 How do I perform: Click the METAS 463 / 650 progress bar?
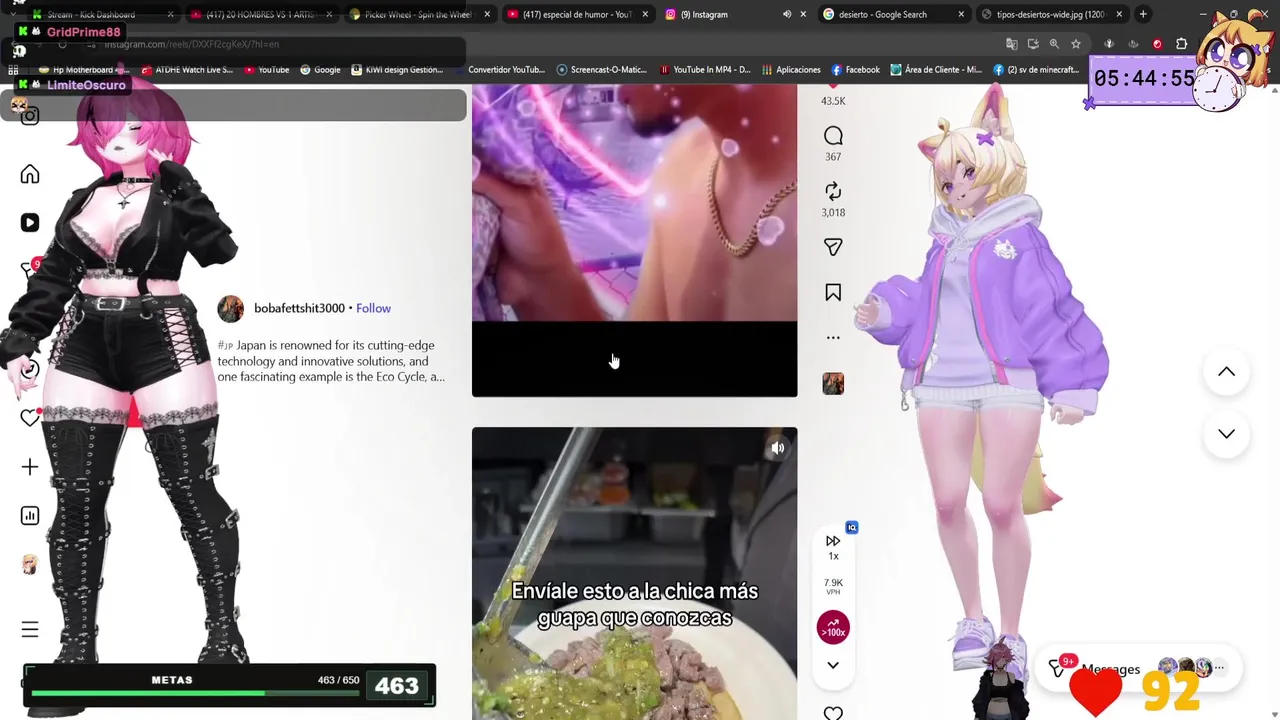click(x=195, y=692)
